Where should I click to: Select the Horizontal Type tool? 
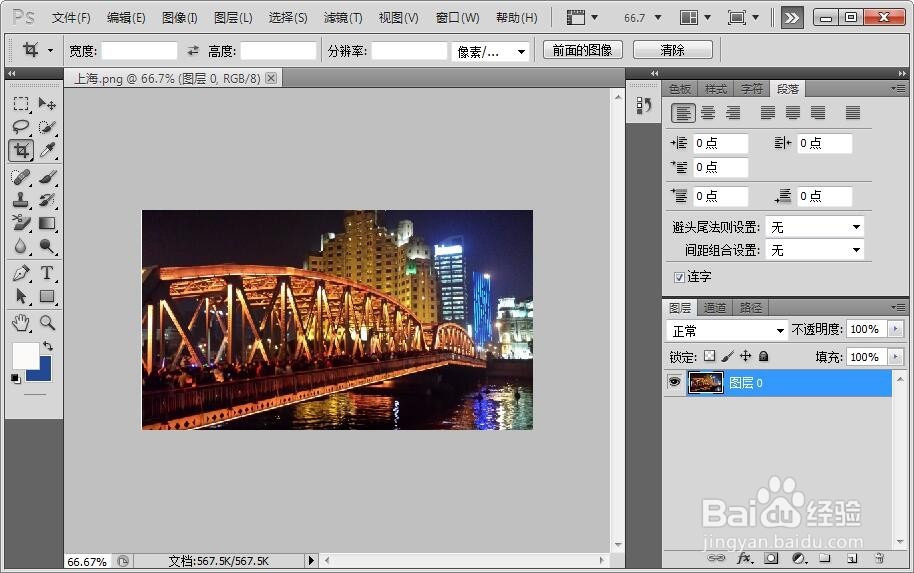click(47, 273)
